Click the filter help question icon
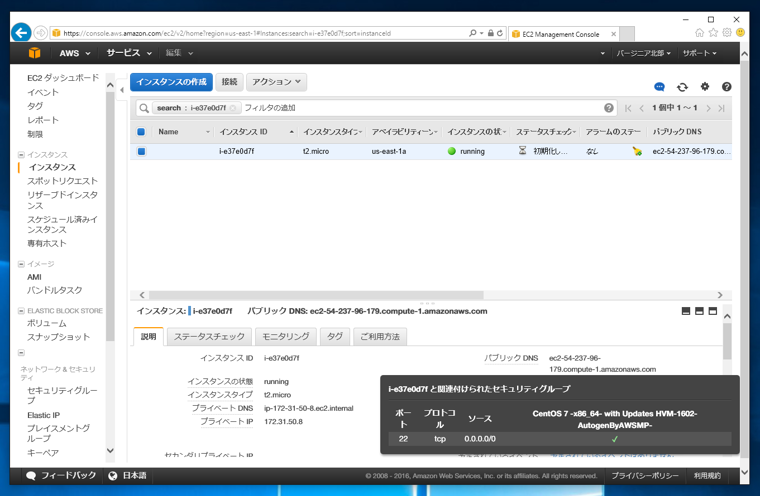The image size is (760, 496). (x=609, y=108)
